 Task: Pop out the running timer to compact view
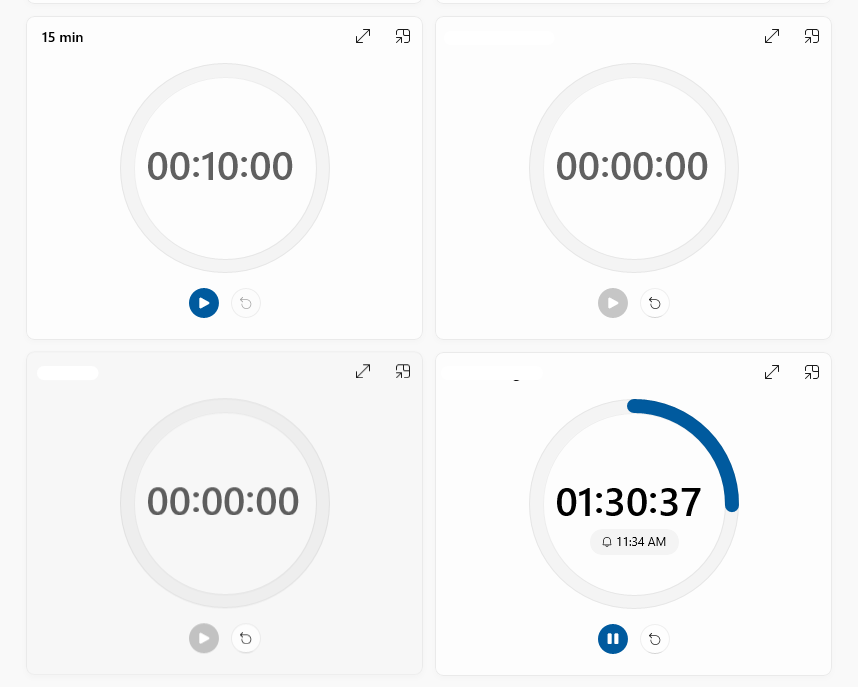pyautogui.click(x=812, y=371)
